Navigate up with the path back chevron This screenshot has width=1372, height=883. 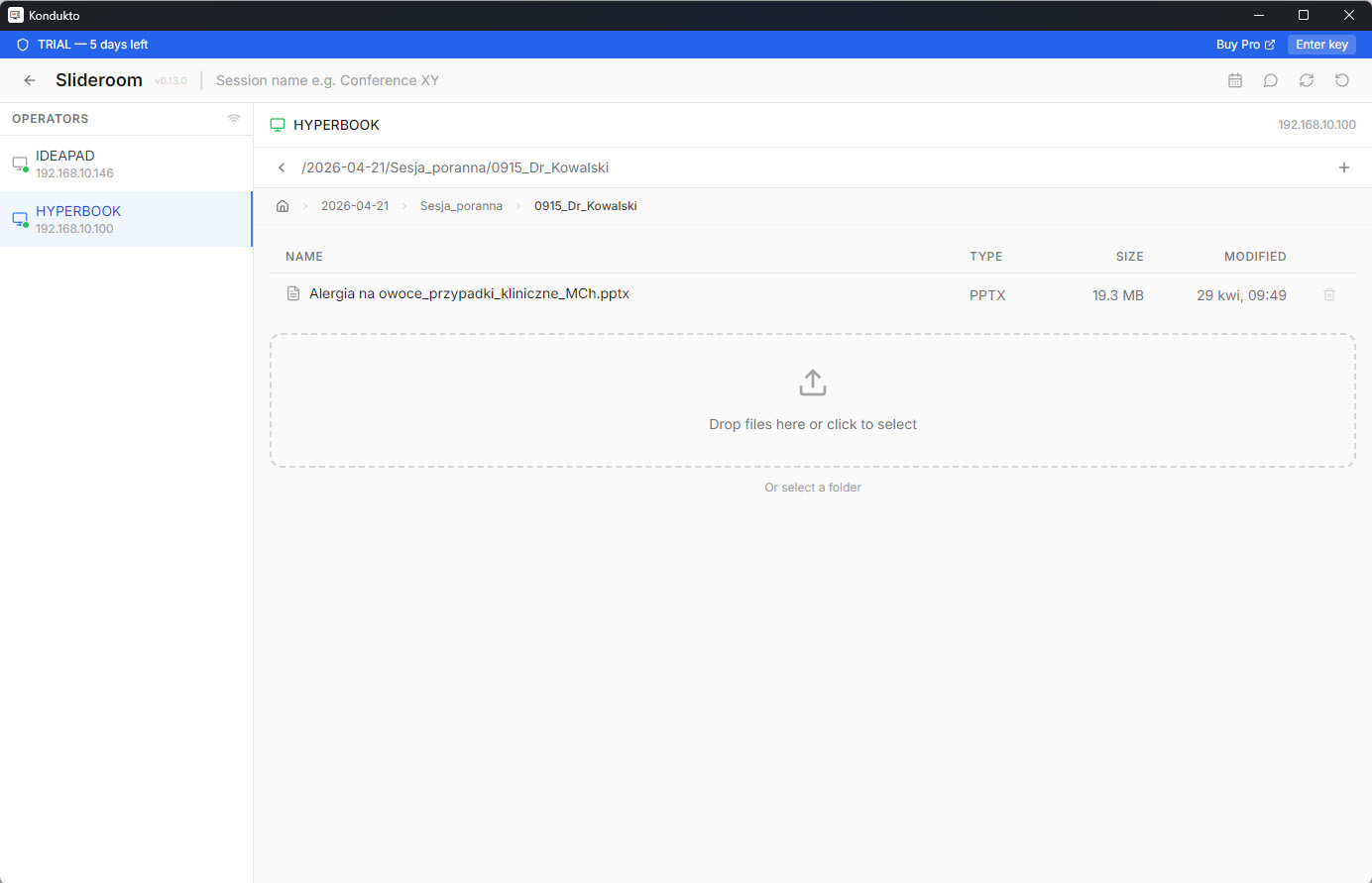[x=282, y=167]
